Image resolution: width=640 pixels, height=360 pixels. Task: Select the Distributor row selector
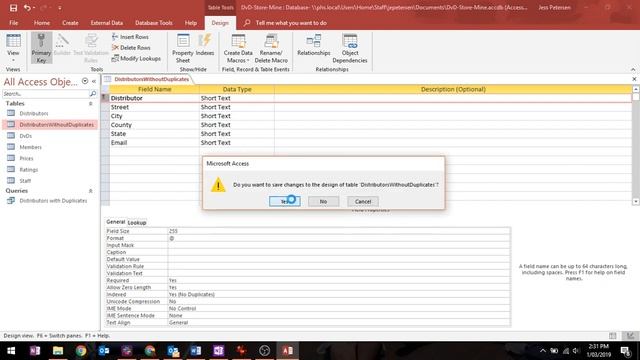tap(105, 98)
